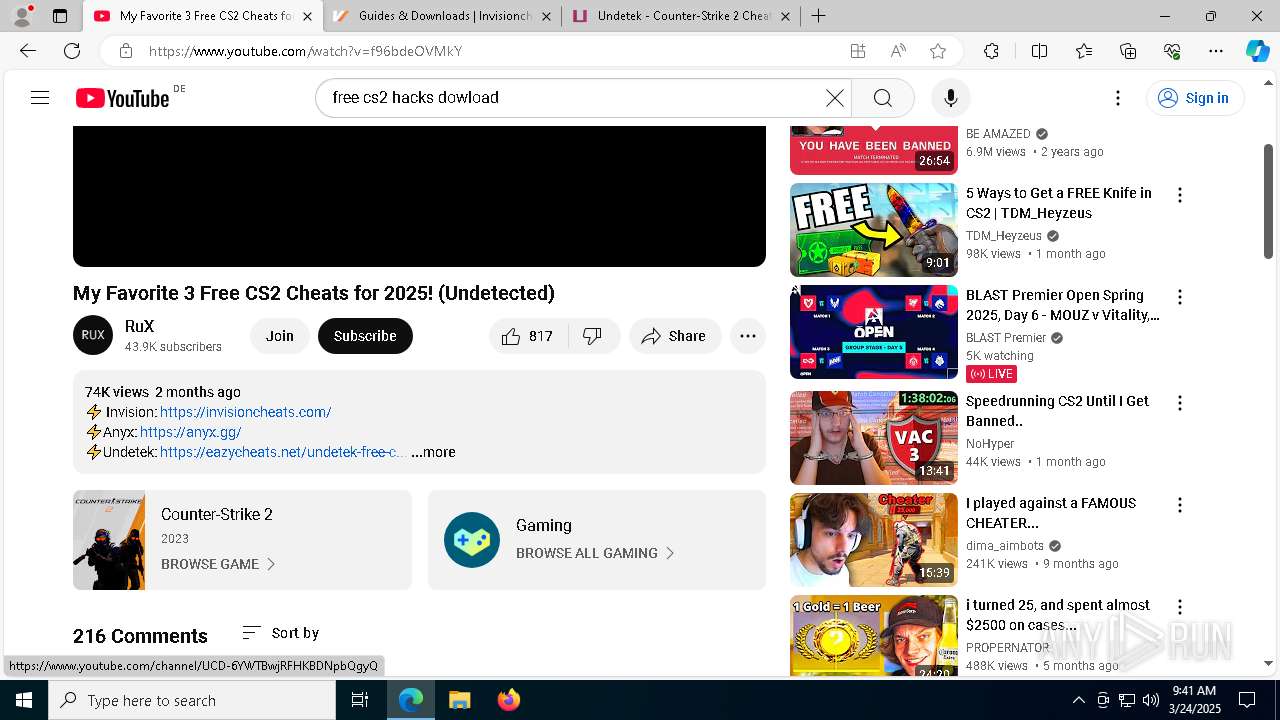Click the taskbar search box
Viewport: 1280px width, 720px height.
coord(192,700)
